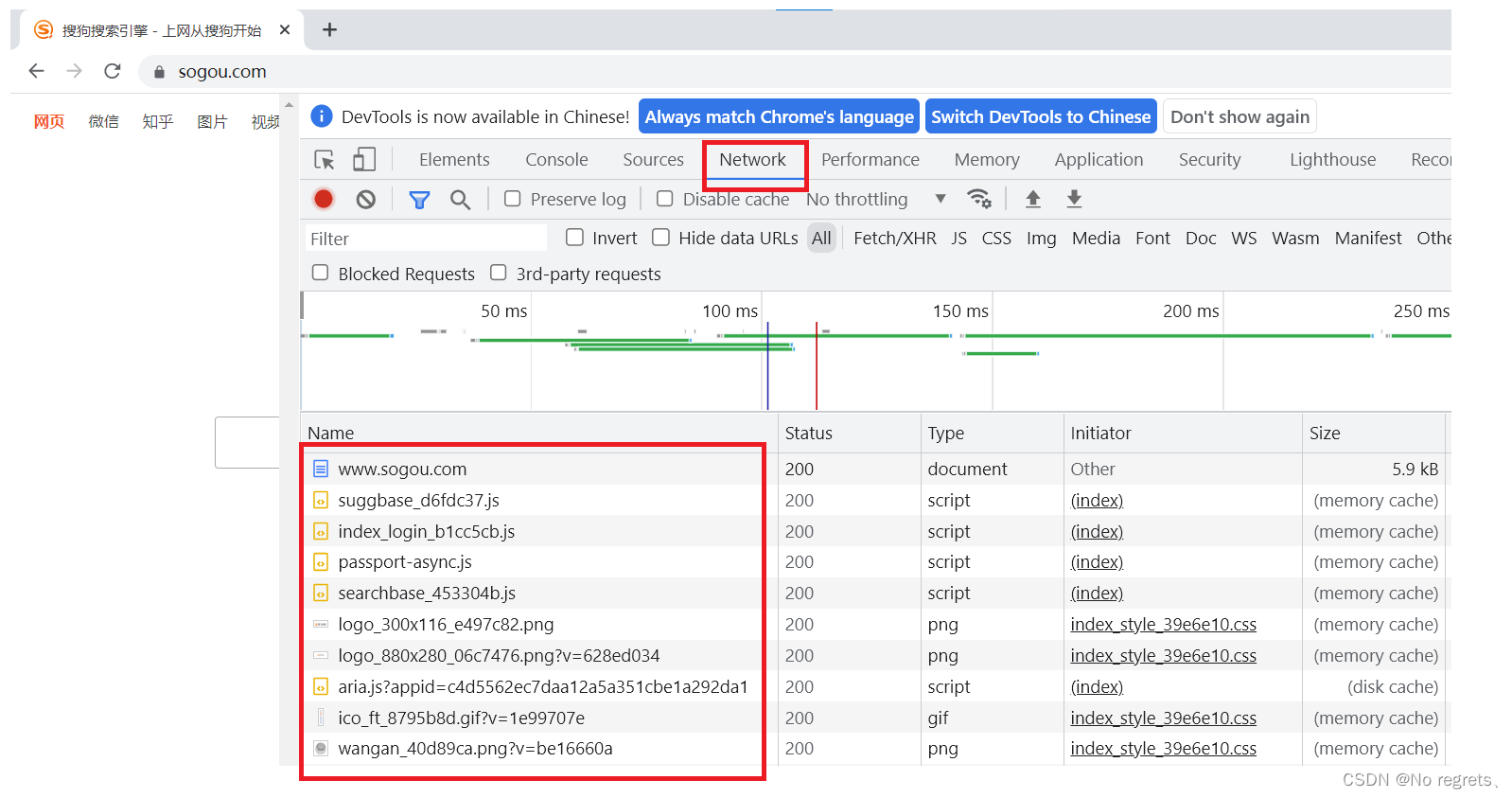1512x798 pixels.
Task: Toggle the device toolbar icon
Action: [x=364, y=160]
